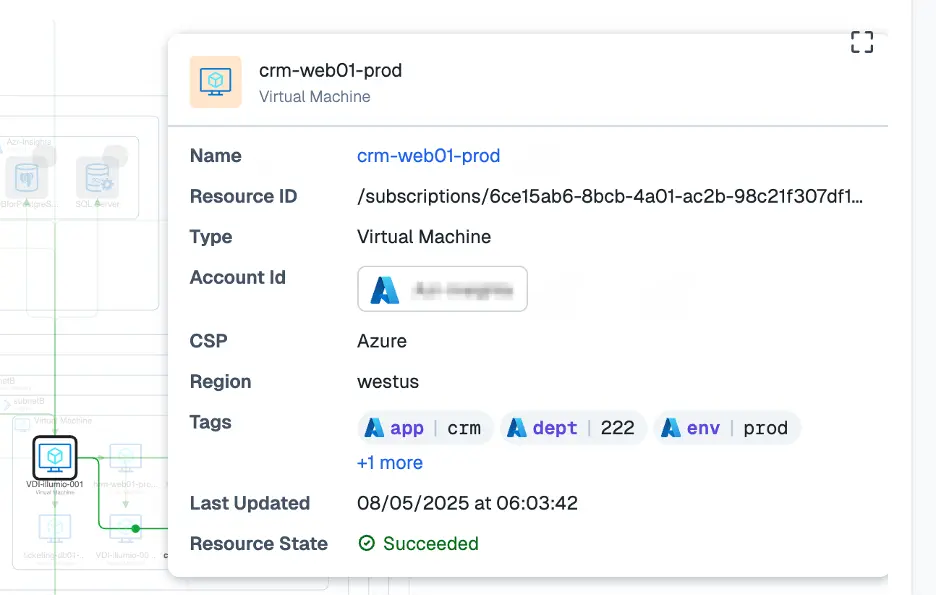Click the ticketing-db01 machine icon
This screenshot has height=596, width=936.
tap(54, 528)
